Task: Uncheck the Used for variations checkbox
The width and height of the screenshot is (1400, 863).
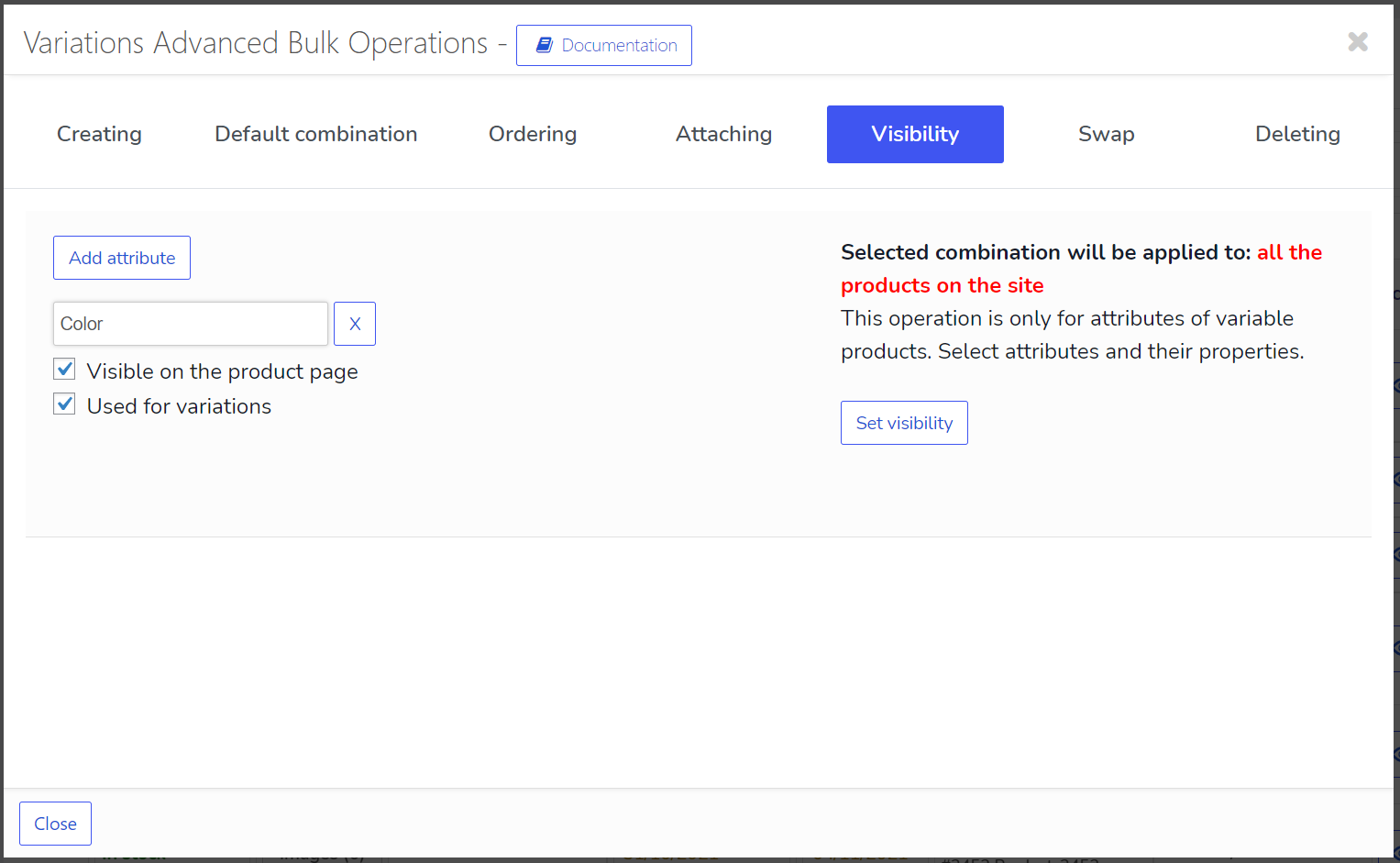Action: (x=64, y=404)
